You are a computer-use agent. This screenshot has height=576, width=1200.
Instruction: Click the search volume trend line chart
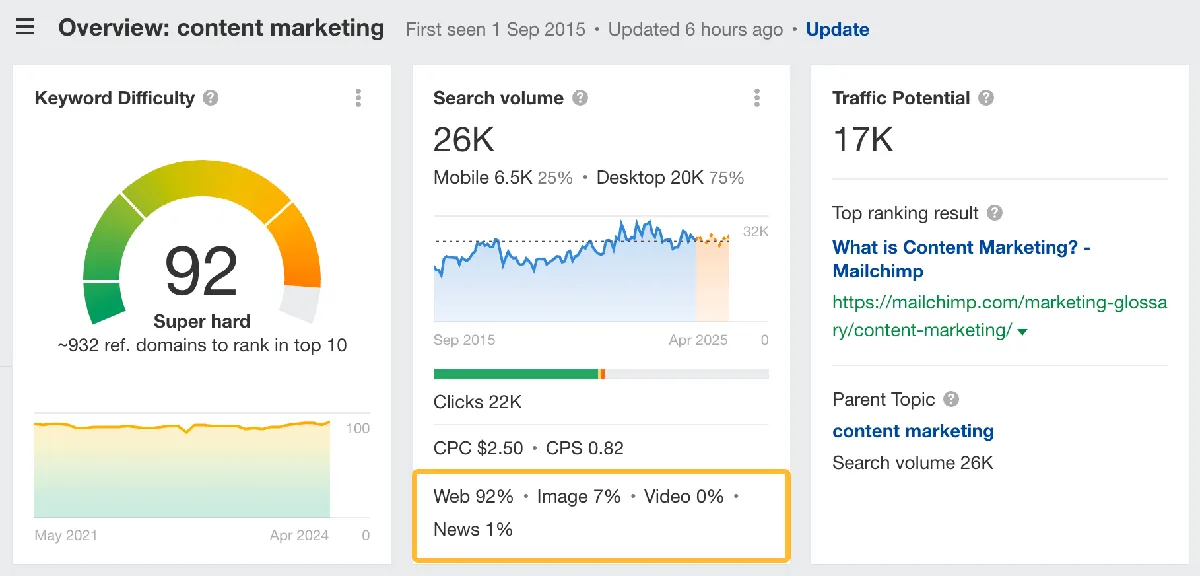(x=582, y=268)
